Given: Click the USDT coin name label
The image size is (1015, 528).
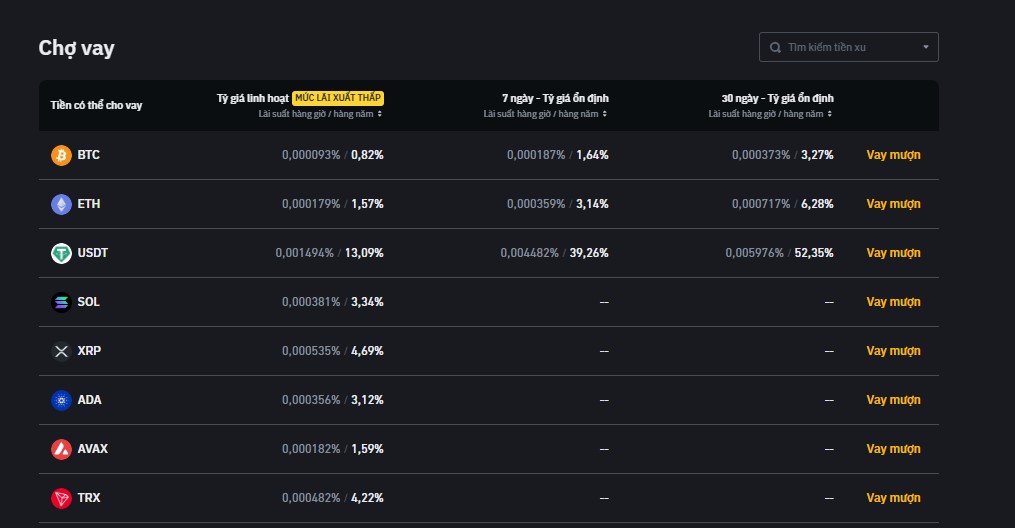Looking at the screenshot, I should pyautogui.click(x=93, y=253).
